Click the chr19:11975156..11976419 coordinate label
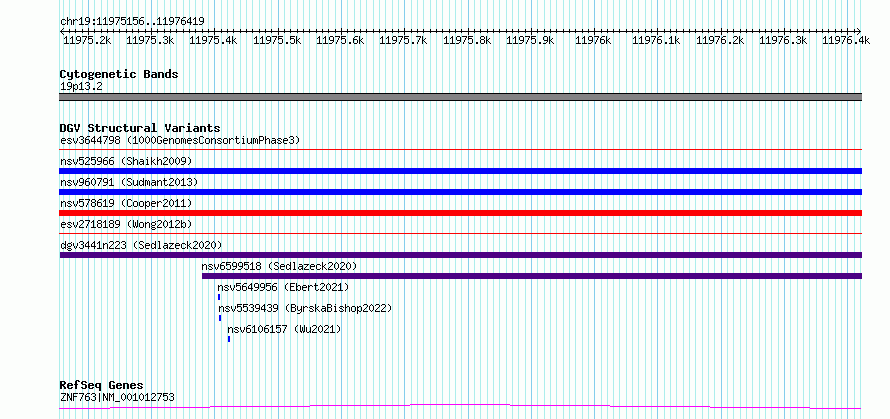This screenshot has height=419, width=890. [x=132, y=22]
